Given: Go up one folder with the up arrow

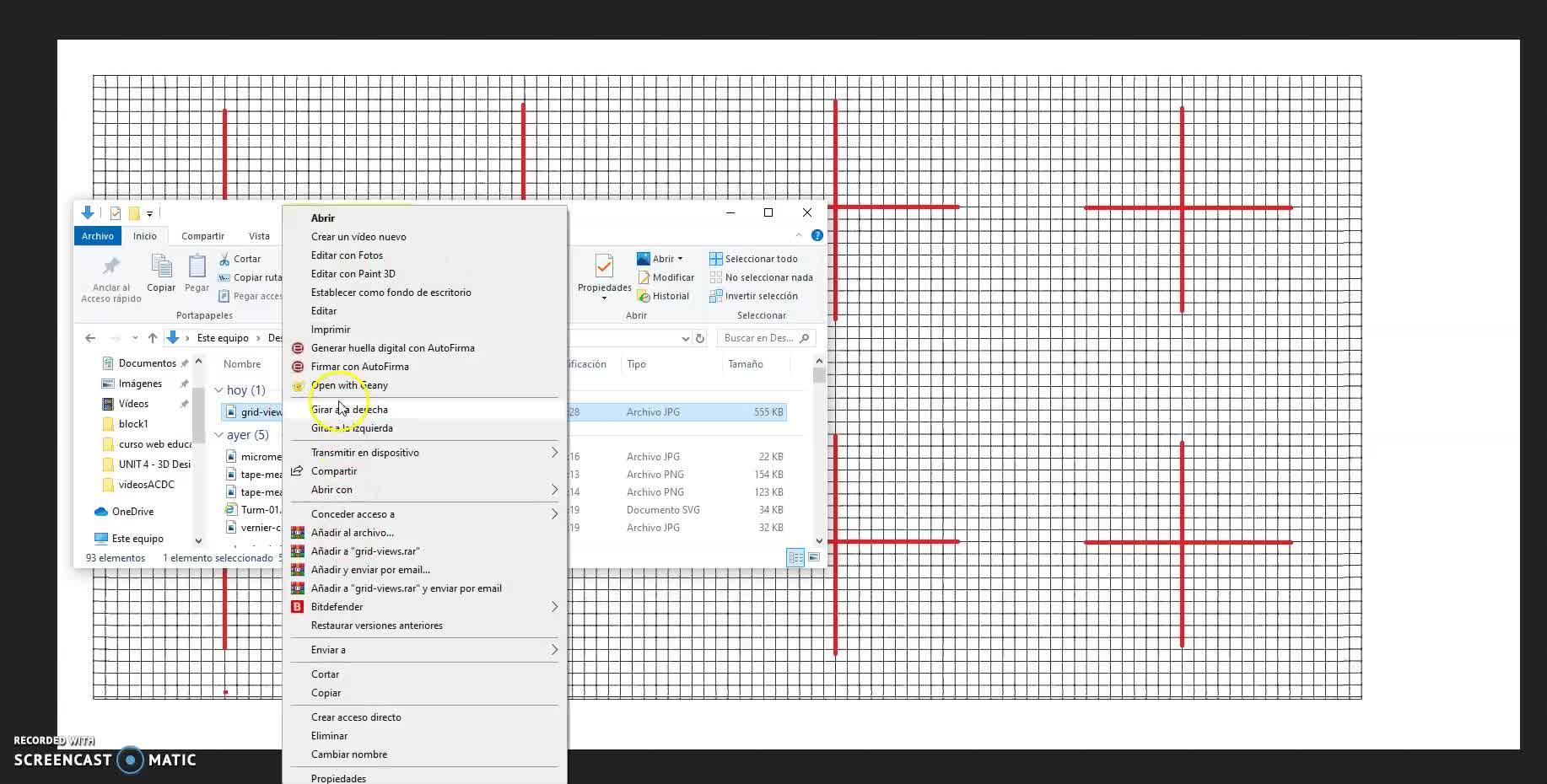Looking at the screenshot, I should 153,338.
